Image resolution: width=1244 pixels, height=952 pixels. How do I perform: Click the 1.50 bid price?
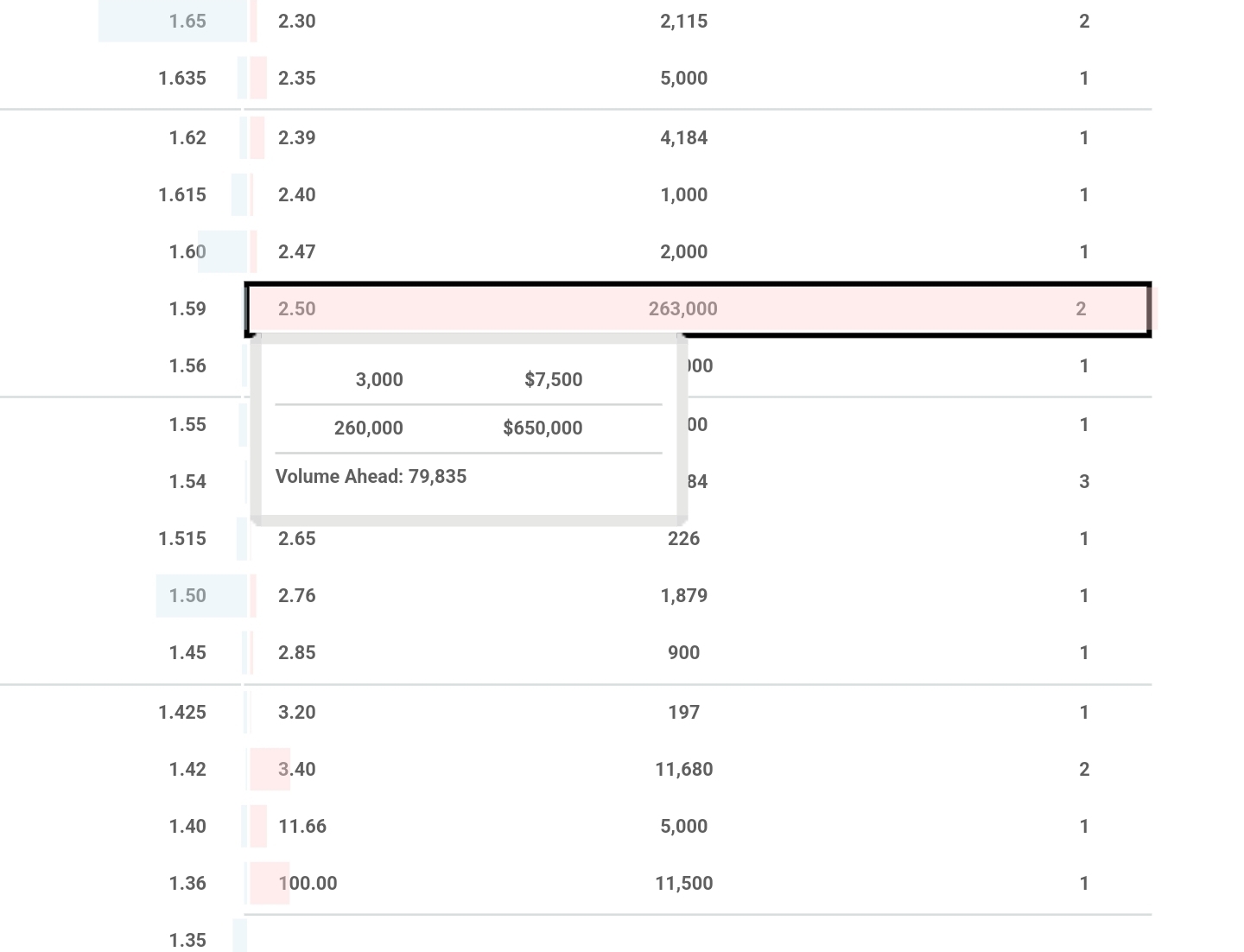pyautogui.click(x=187, y=596)
